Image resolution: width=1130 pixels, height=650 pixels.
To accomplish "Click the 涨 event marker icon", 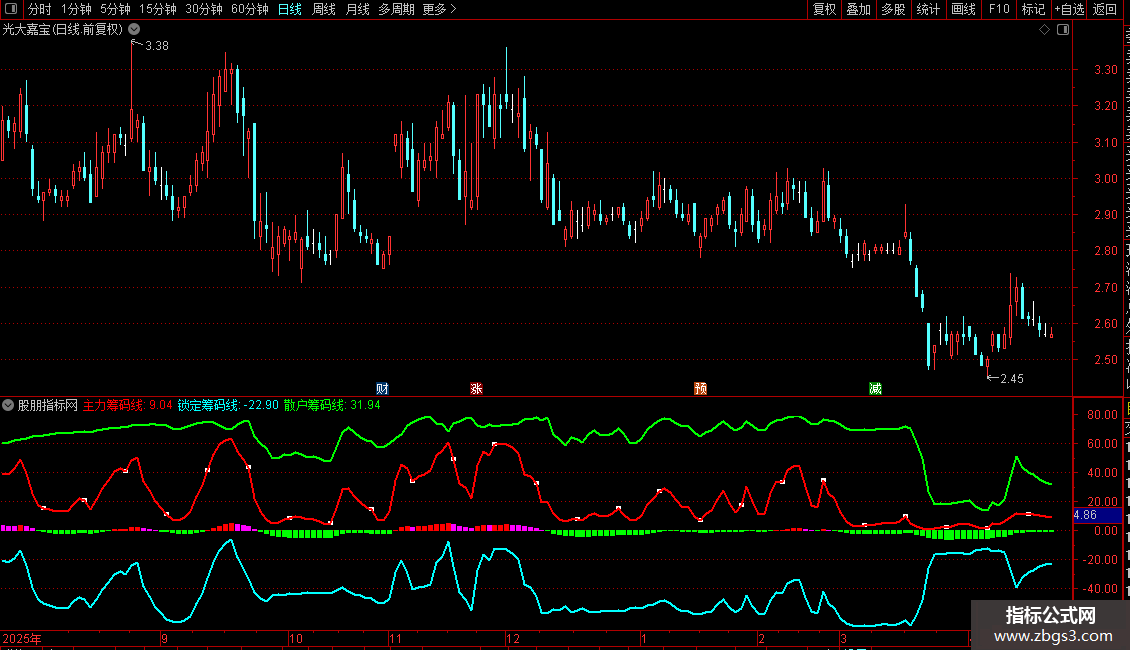I will tap(476, 388).
